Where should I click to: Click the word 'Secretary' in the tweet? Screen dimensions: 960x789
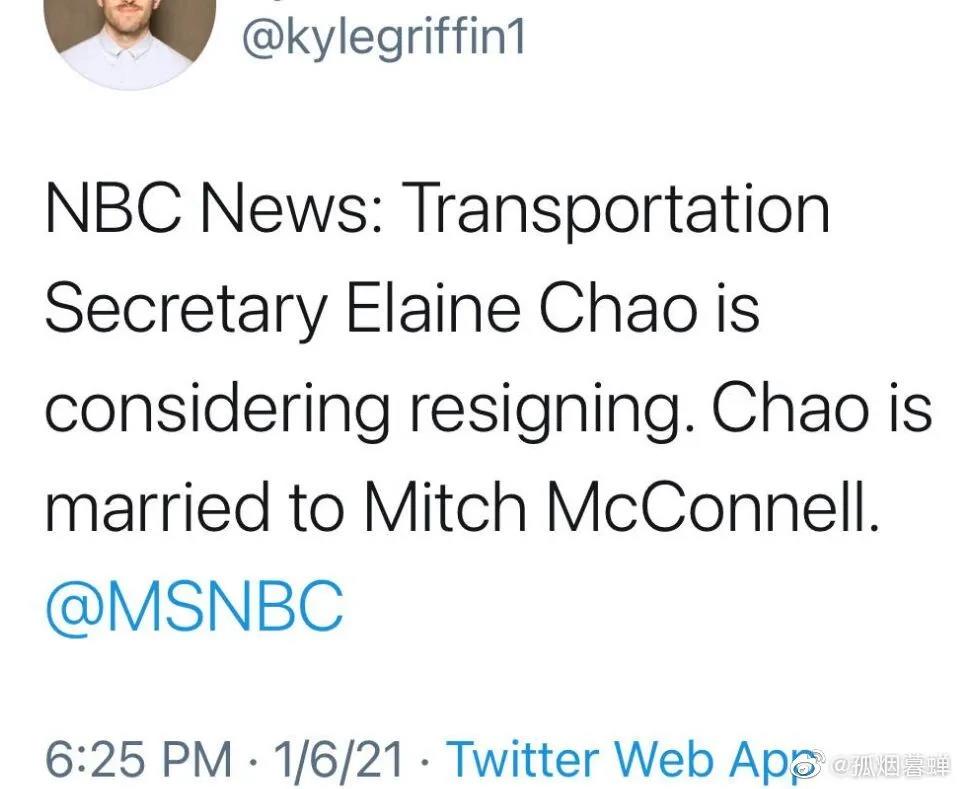point(186,311)
